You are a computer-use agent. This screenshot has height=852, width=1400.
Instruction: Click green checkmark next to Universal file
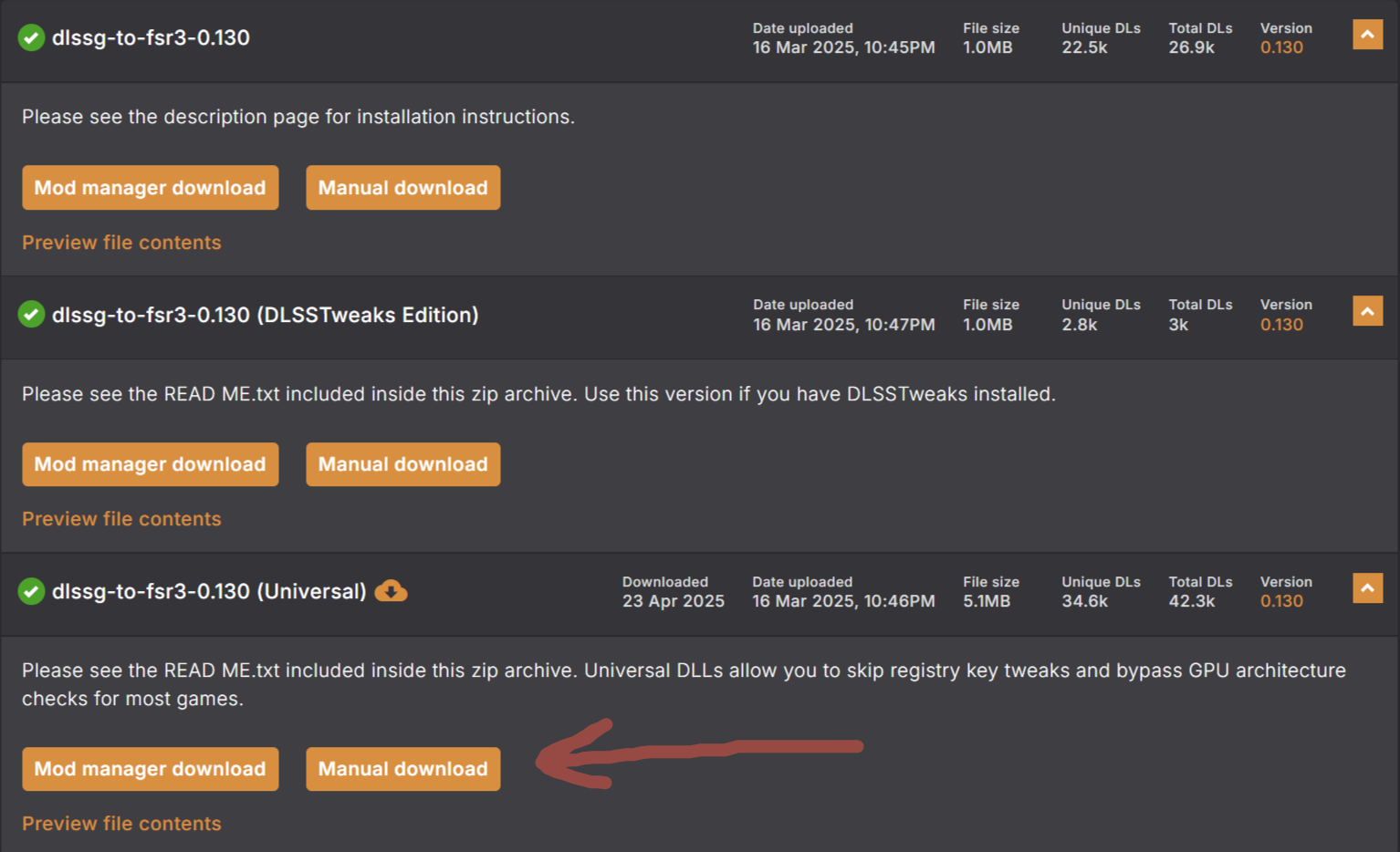[x=31, y=591]
